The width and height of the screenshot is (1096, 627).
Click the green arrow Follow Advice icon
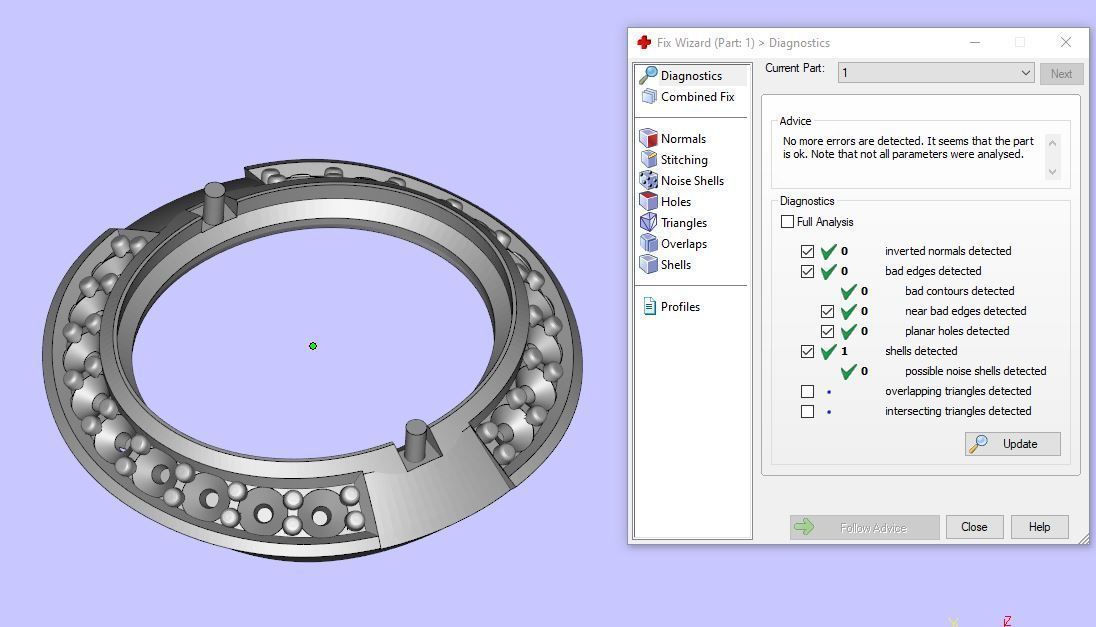(x=804, y=527)
